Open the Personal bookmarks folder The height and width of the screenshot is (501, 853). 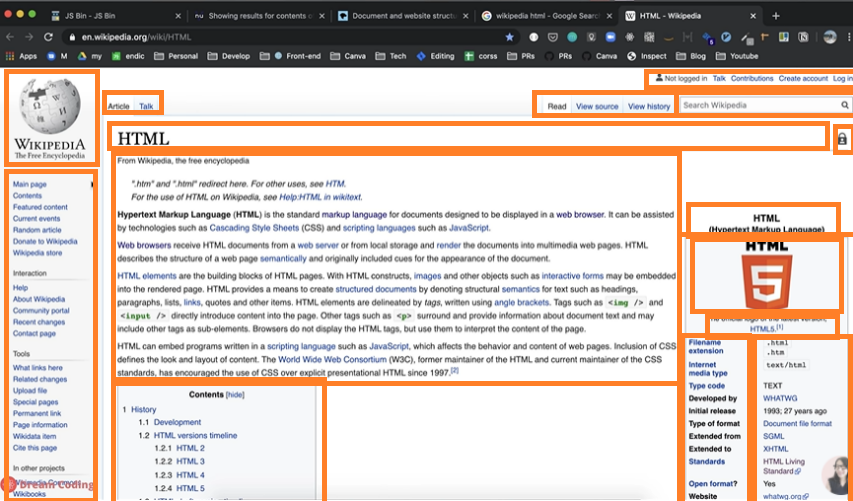[x=176, y=56]
